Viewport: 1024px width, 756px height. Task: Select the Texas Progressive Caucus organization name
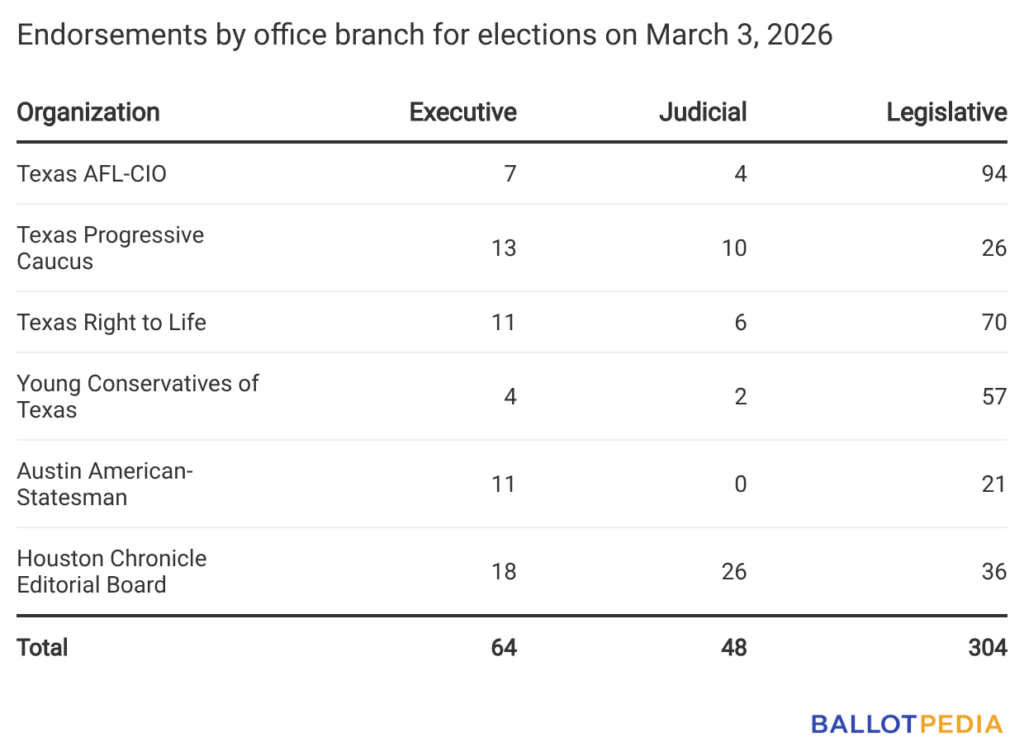click(x=110, y=248)
